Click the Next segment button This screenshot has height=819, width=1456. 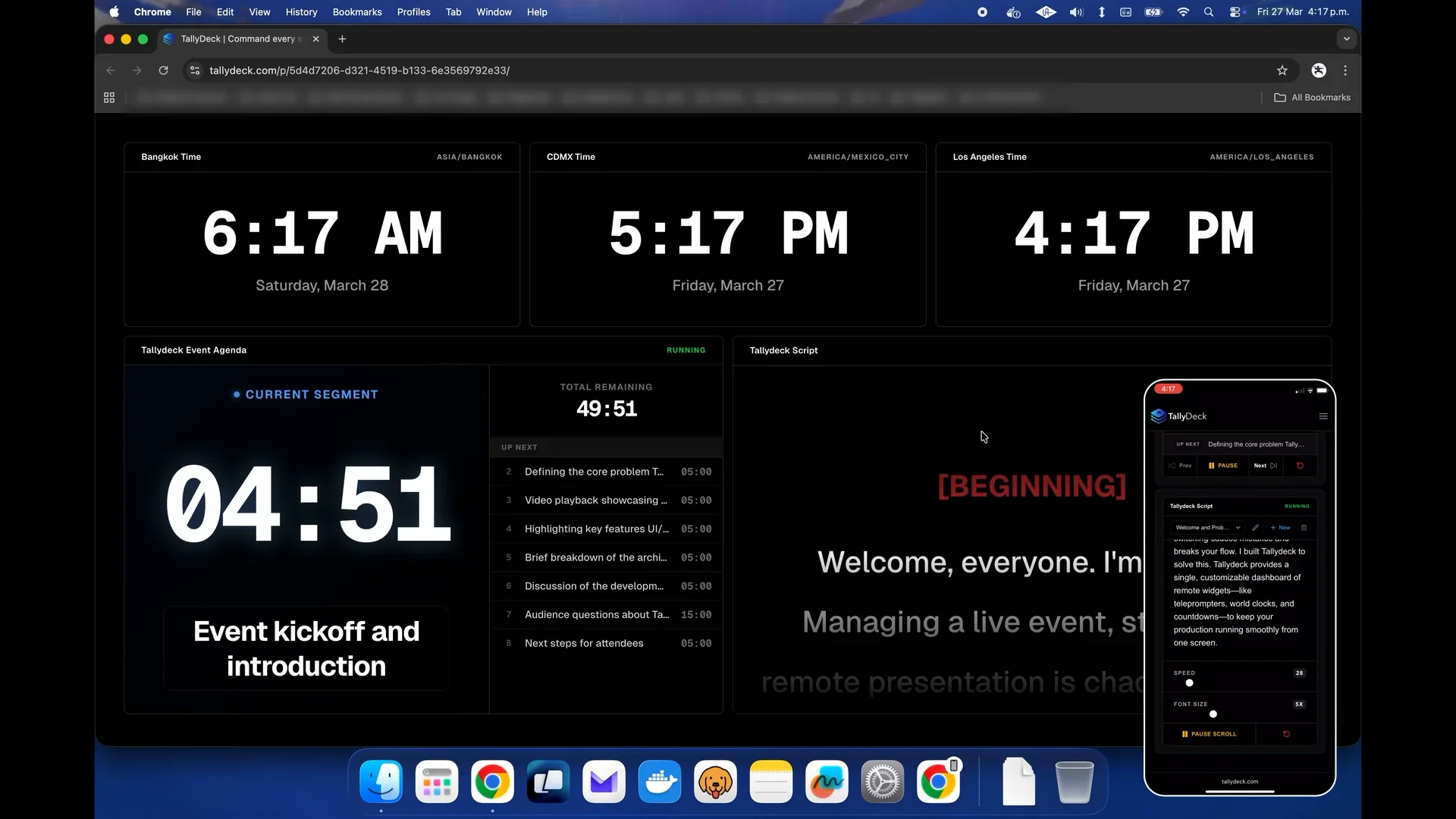(x=1265, y=466)
